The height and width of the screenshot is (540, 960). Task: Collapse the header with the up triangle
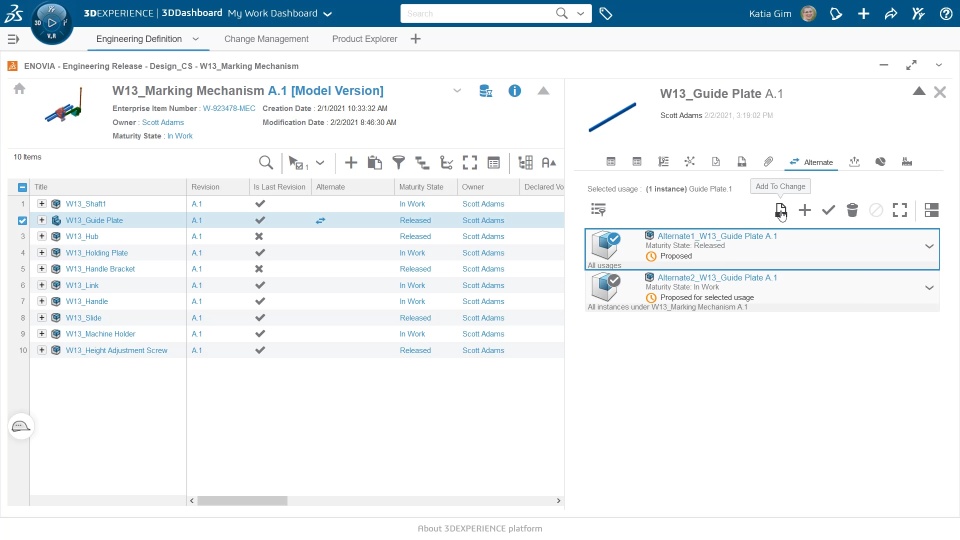[543, 91]
